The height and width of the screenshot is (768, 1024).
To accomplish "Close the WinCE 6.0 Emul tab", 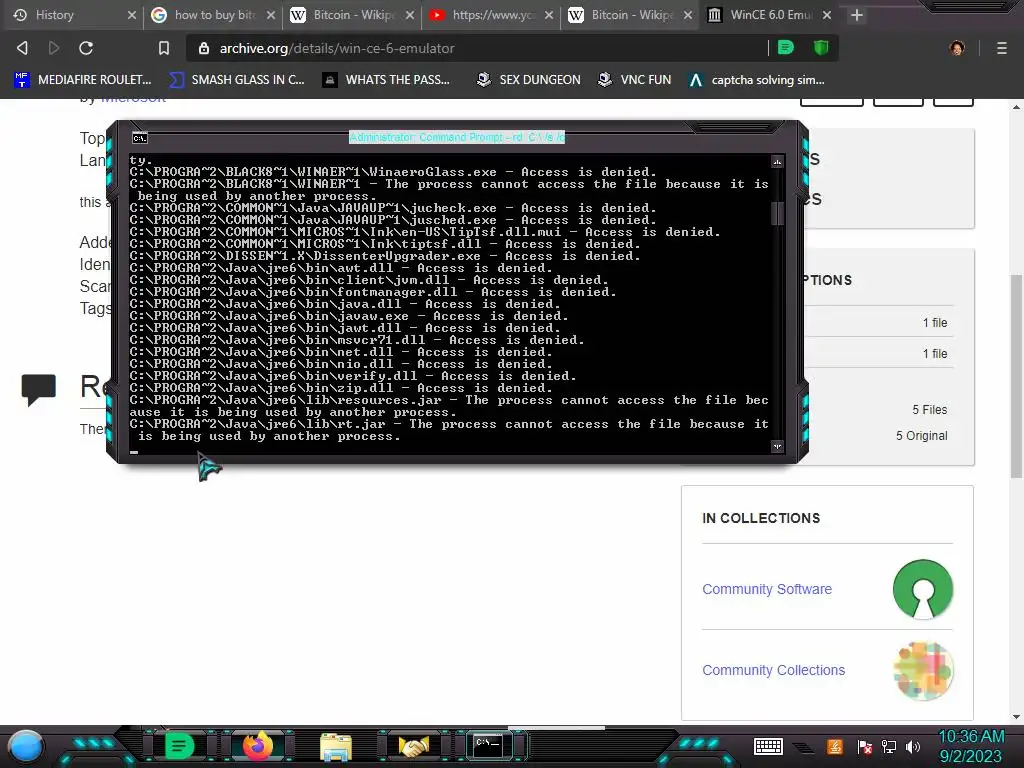I will tap(827, 14).
